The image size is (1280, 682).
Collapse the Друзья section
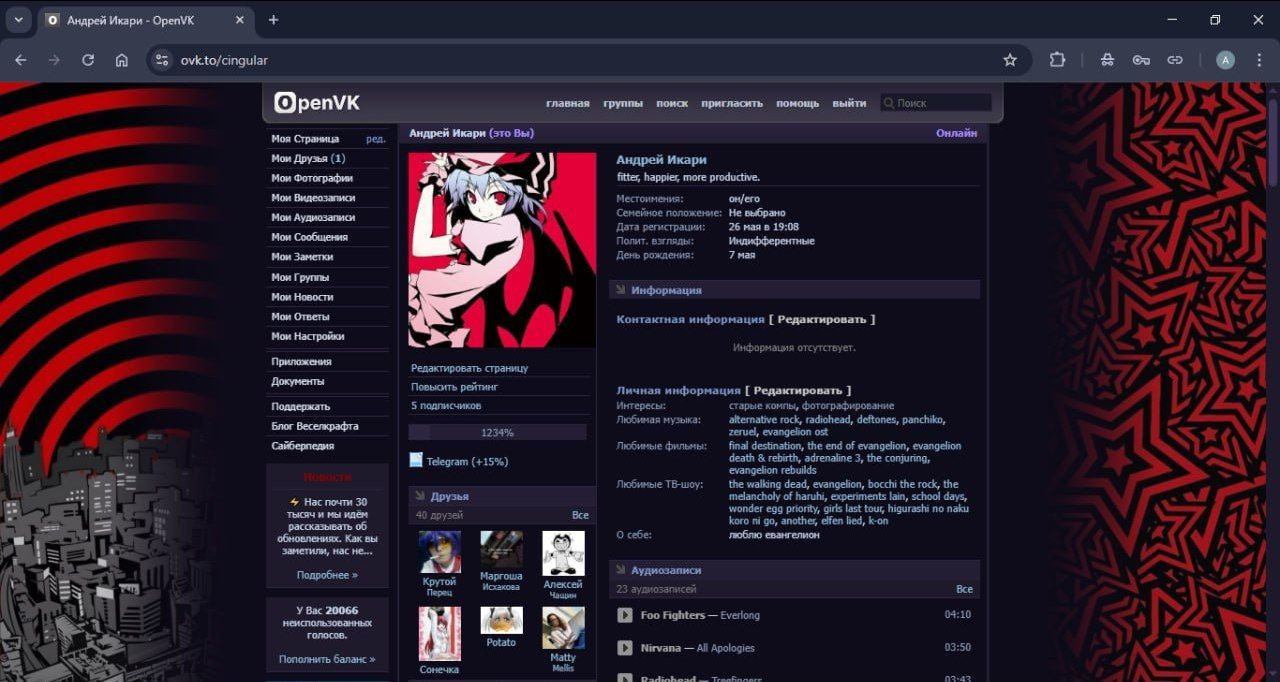pyautogui.click(x=421, y=496)
